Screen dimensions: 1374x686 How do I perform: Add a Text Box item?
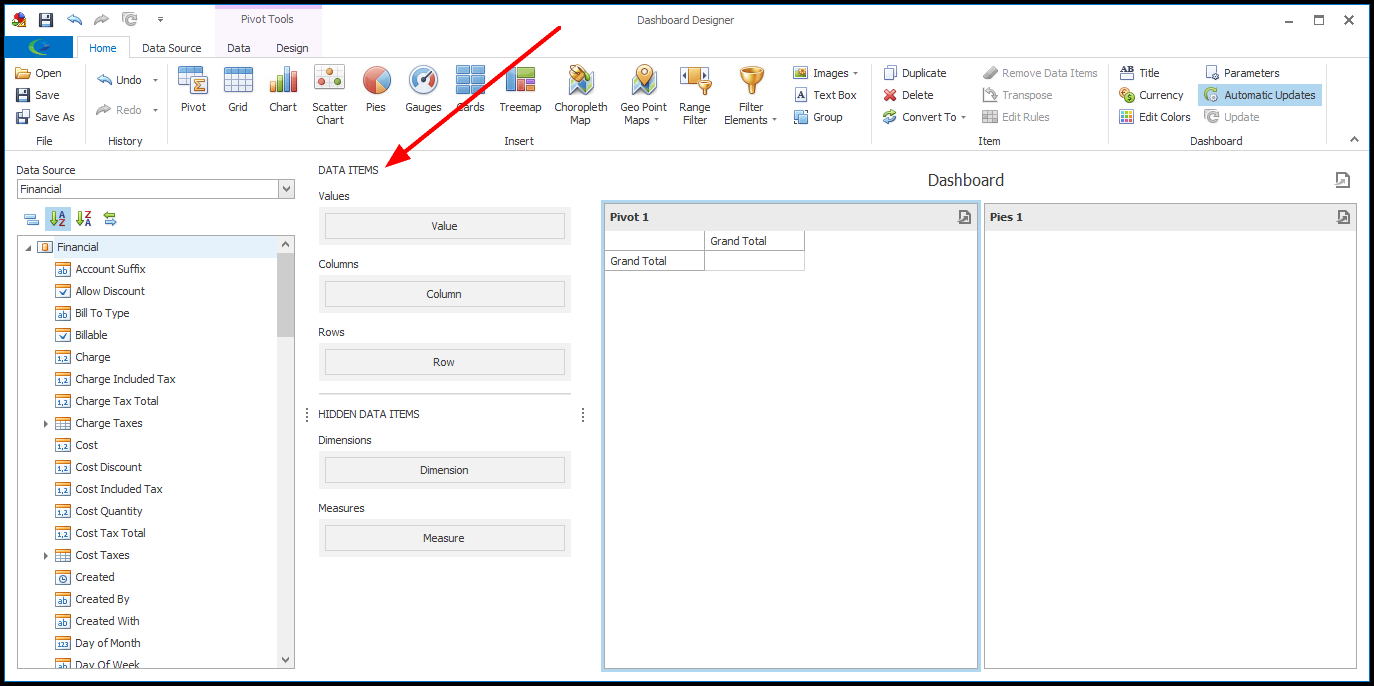(826, 95)
